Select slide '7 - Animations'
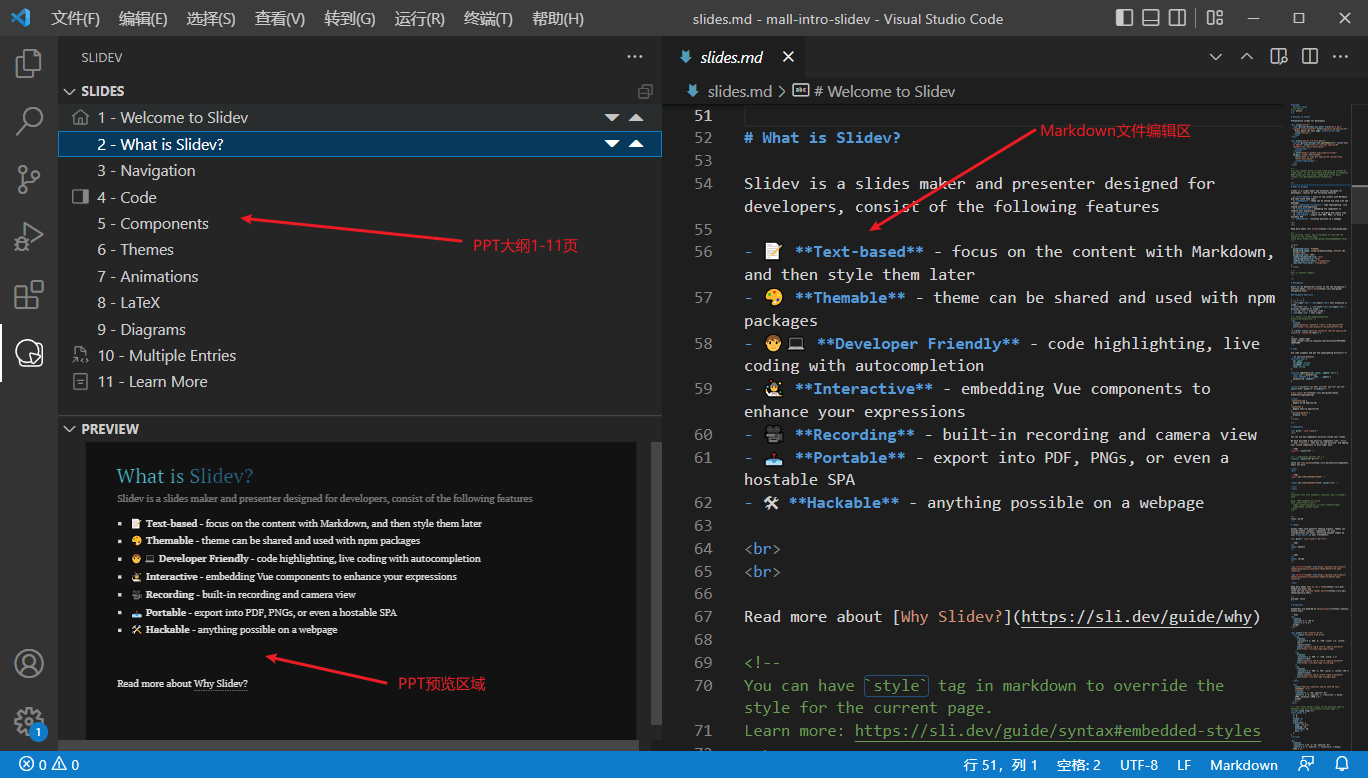Screen dimensions: 1368x778 coord(360,277)
